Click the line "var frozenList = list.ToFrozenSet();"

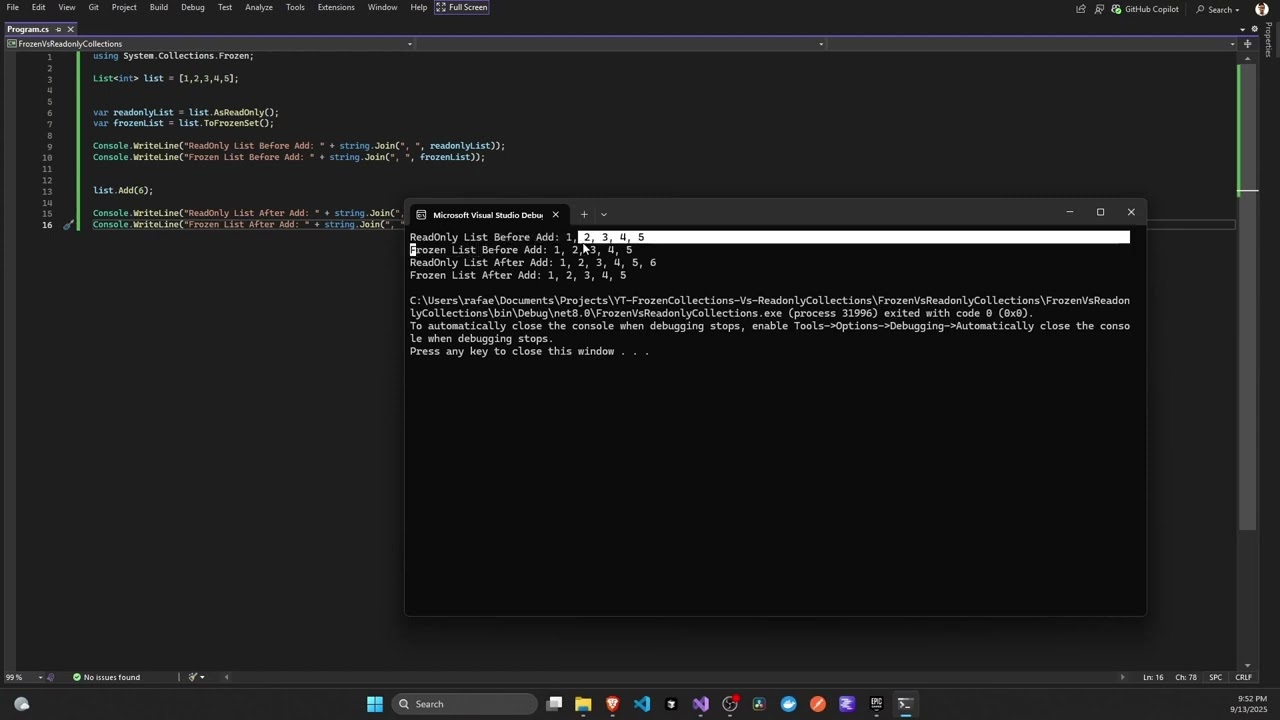coord(183,123)
